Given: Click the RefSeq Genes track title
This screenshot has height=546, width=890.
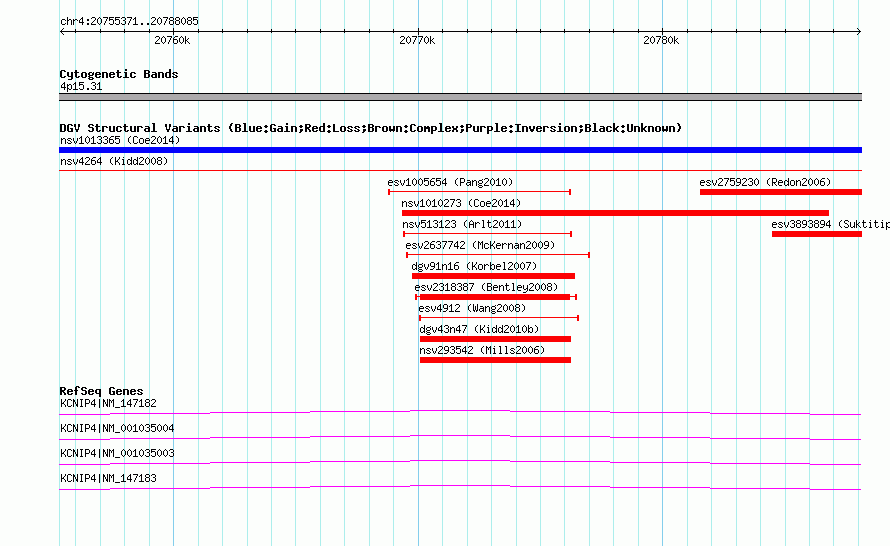Looking at the screenshot, I should (102, 391).
